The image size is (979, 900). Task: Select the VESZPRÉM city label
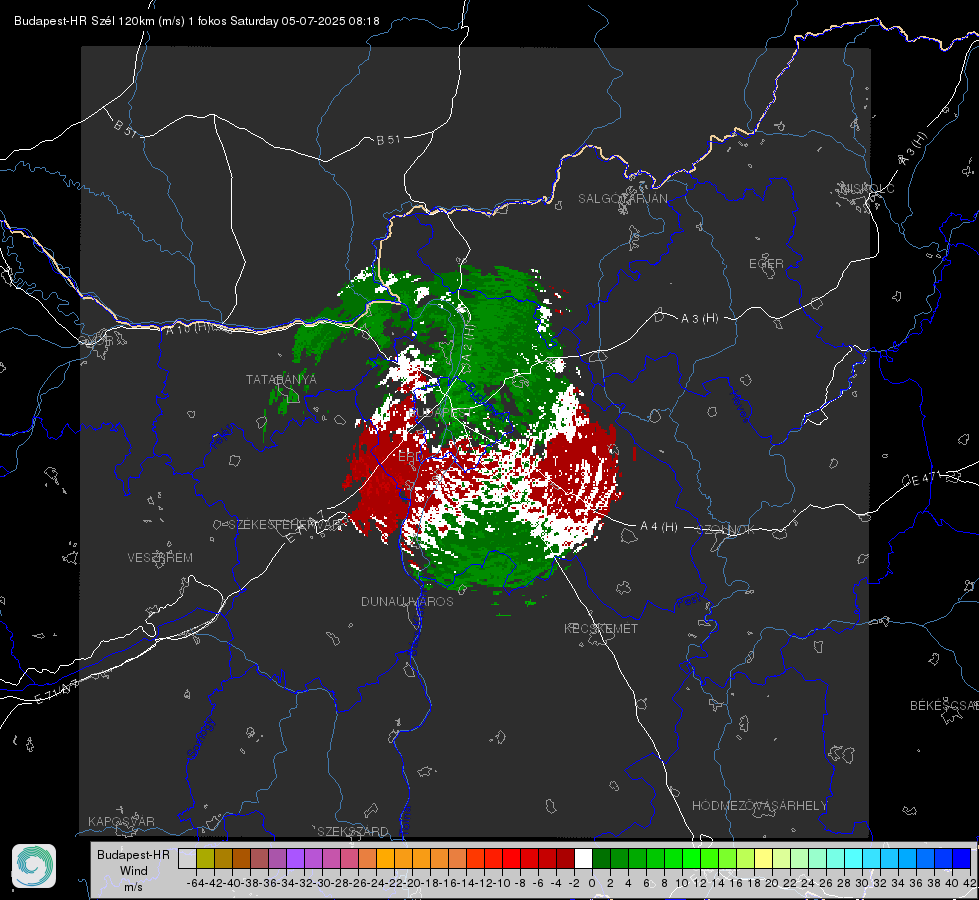pyautogui.click(x=160, y=557)
